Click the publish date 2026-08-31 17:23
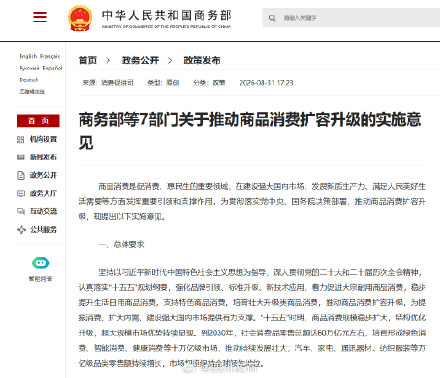The width and height of the screenshot is (440, 378). coord(266,83)
